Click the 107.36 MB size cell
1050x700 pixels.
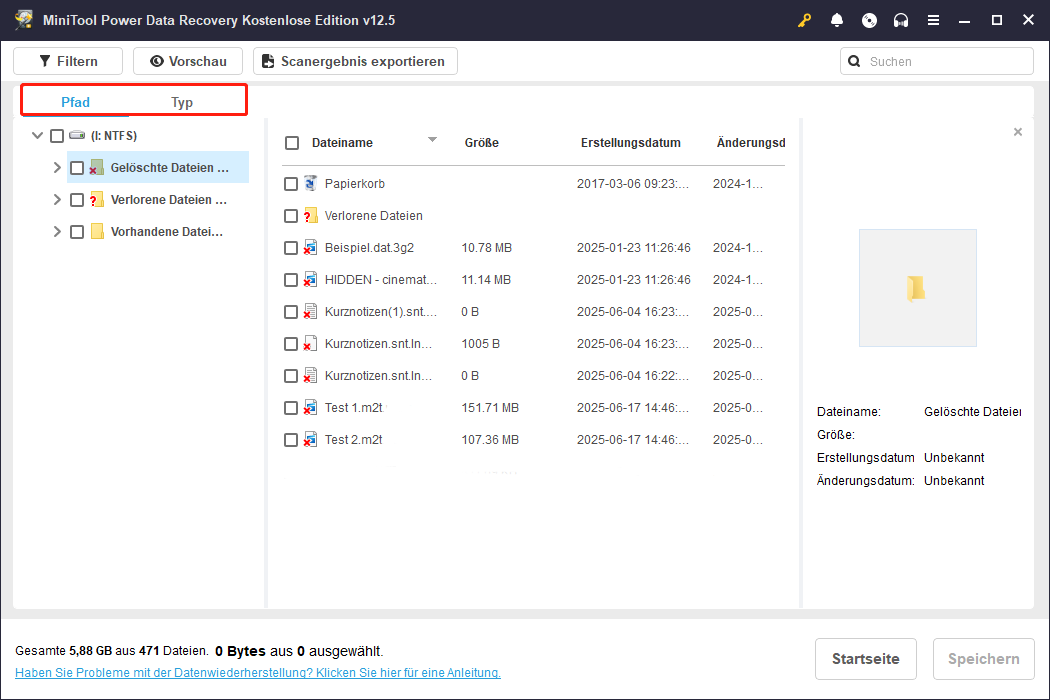click(x=490, y=440)
